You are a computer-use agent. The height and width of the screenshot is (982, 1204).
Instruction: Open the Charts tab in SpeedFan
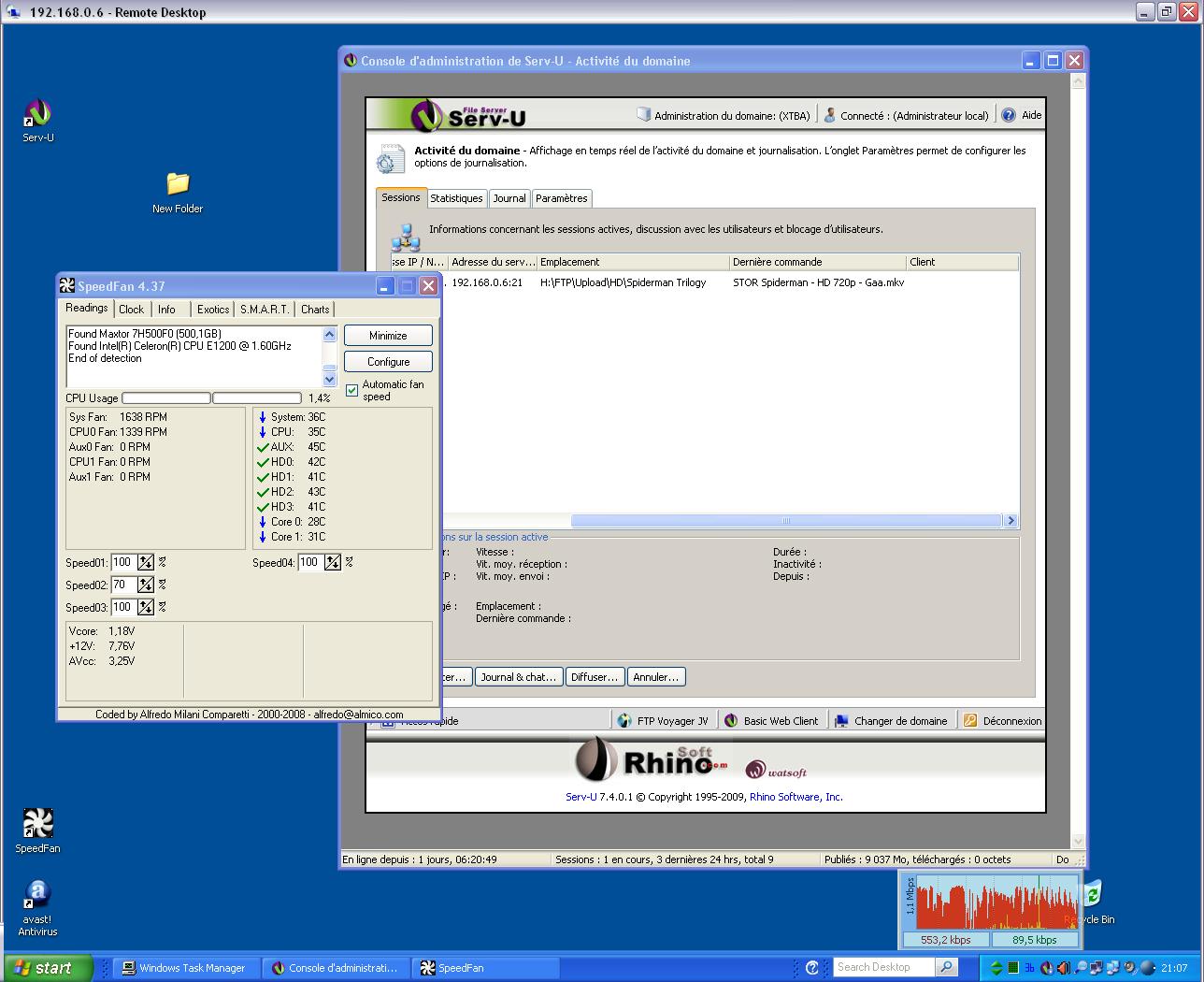(315, 310)
